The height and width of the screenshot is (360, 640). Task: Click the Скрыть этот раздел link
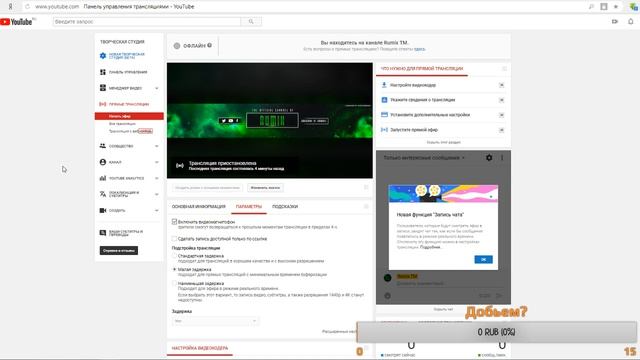click(443, 142)
